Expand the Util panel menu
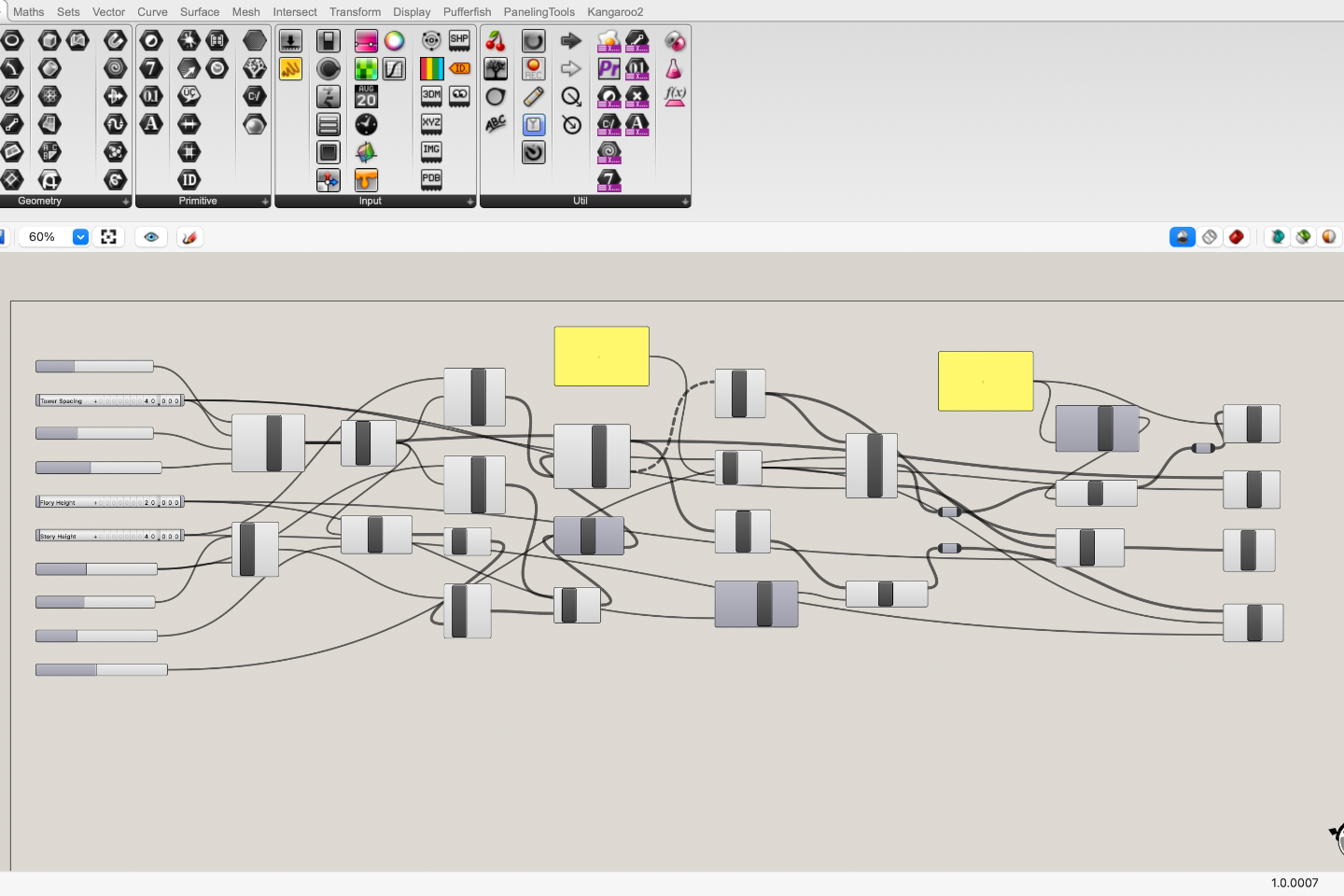Viewport: 1344px width, 896px height. [x=685, y=201]
